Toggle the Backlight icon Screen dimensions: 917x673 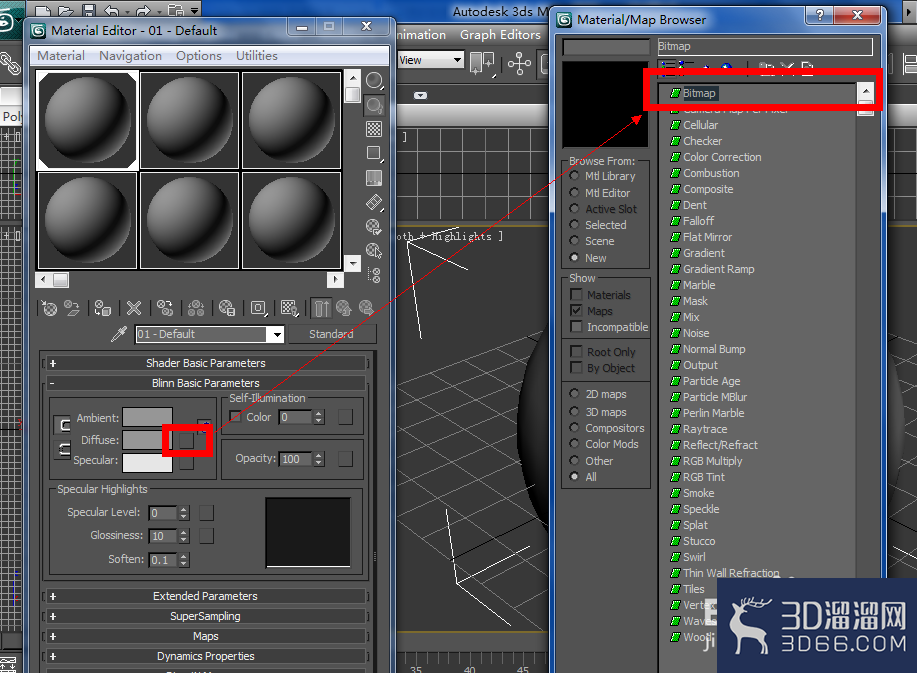(x=374, y=105)
